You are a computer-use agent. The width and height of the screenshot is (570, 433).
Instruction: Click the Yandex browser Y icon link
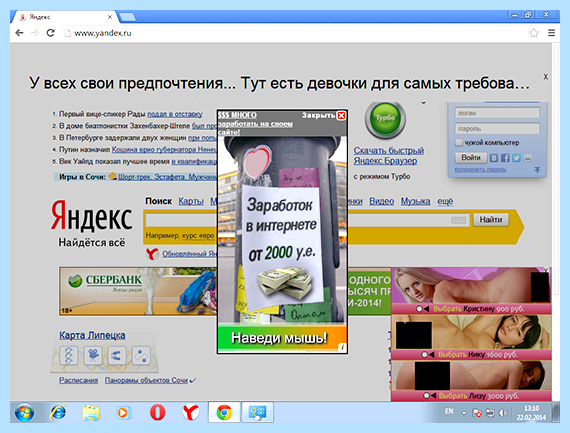coord(152,254)
